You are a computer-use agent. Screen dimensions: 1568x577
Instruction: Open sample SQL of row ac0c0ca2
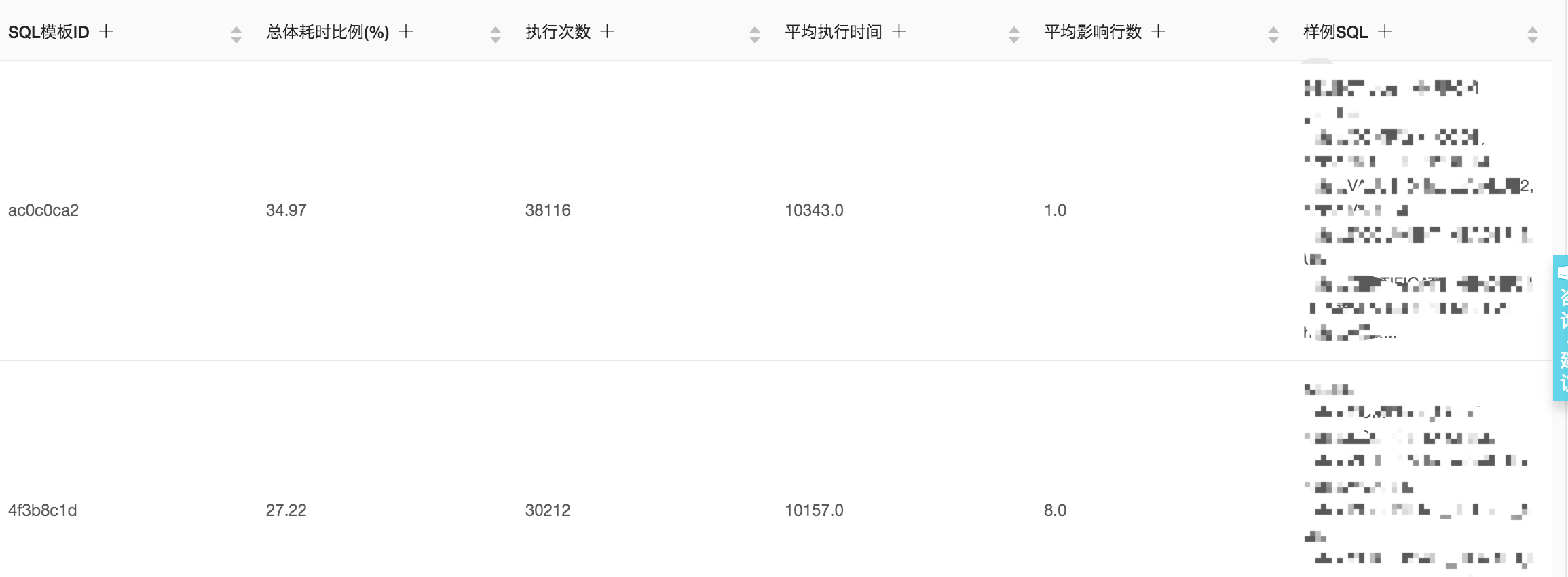[x=1419, y=210]
